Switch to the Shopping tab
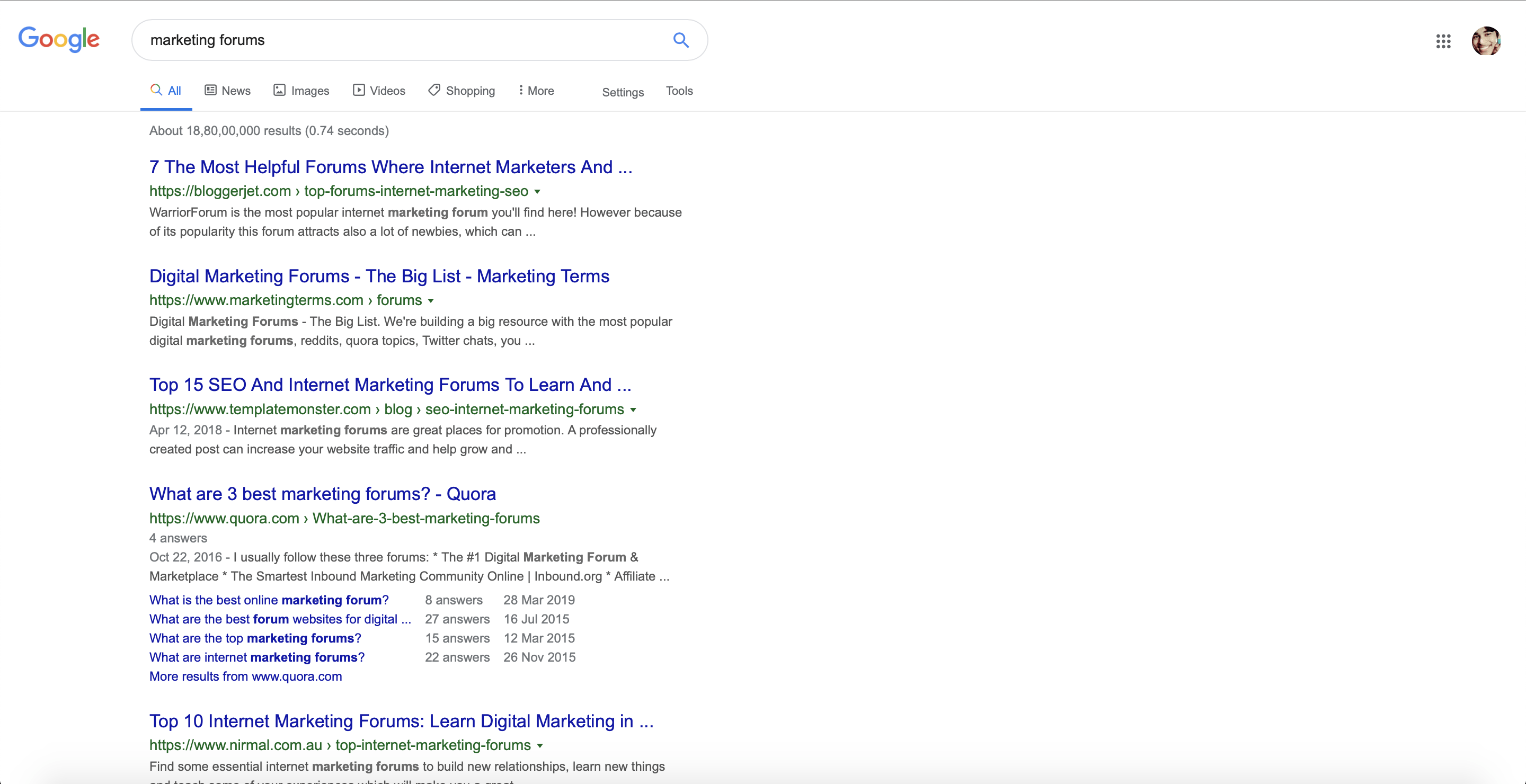The image size is (1526, 784). (462, 91)
